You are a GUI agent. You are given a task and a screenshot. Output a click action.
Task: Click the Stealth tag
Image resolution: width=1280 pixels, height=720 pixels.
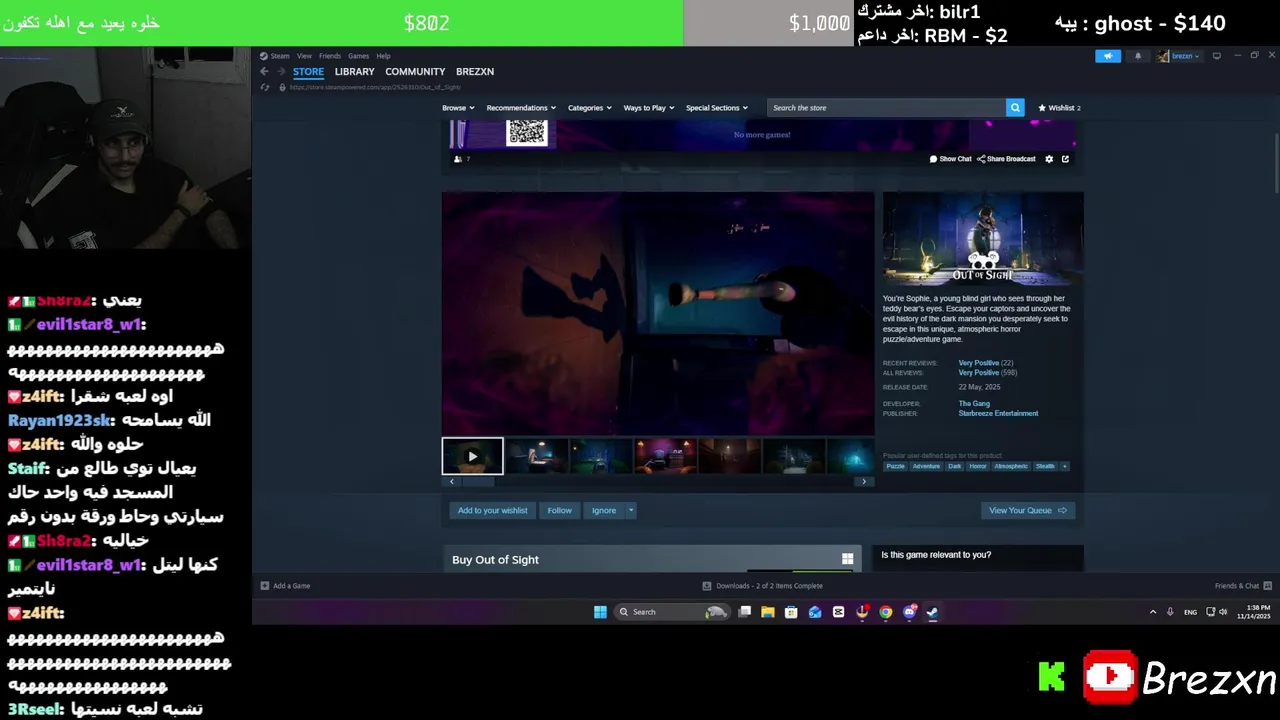coord(1045,466)
